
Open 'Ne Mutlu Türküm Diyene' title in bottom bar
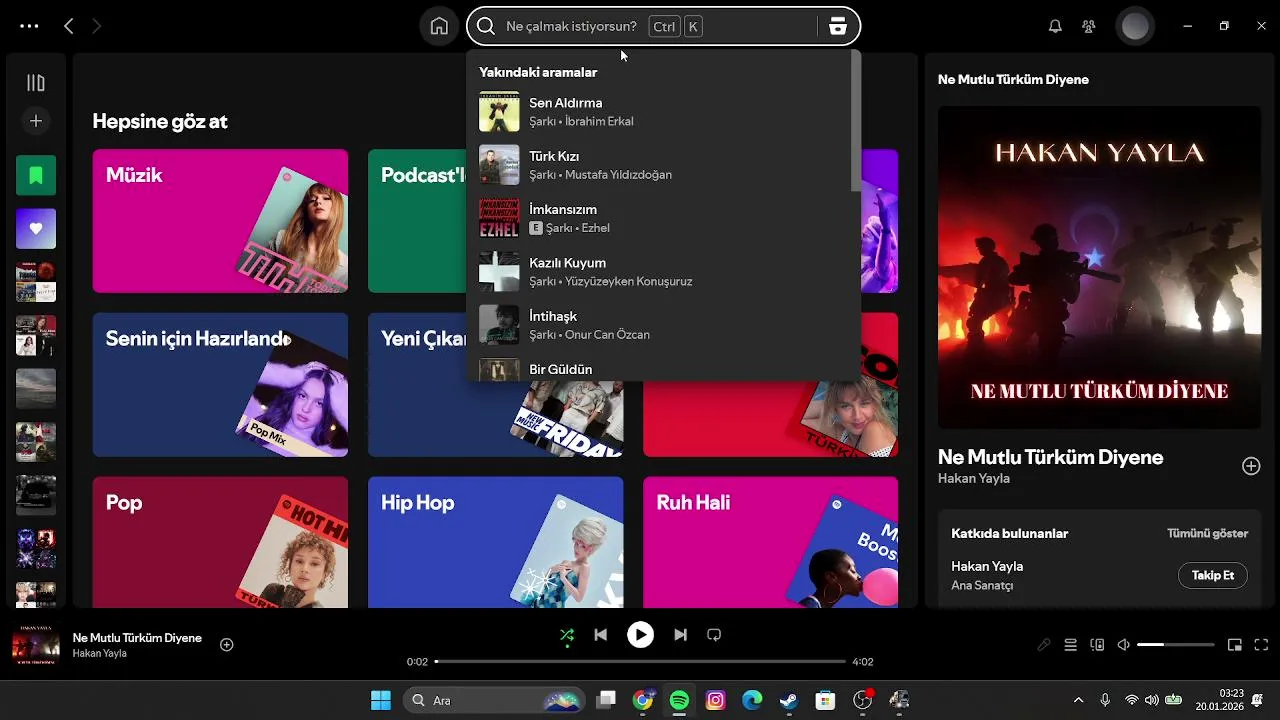coord(137,638)
